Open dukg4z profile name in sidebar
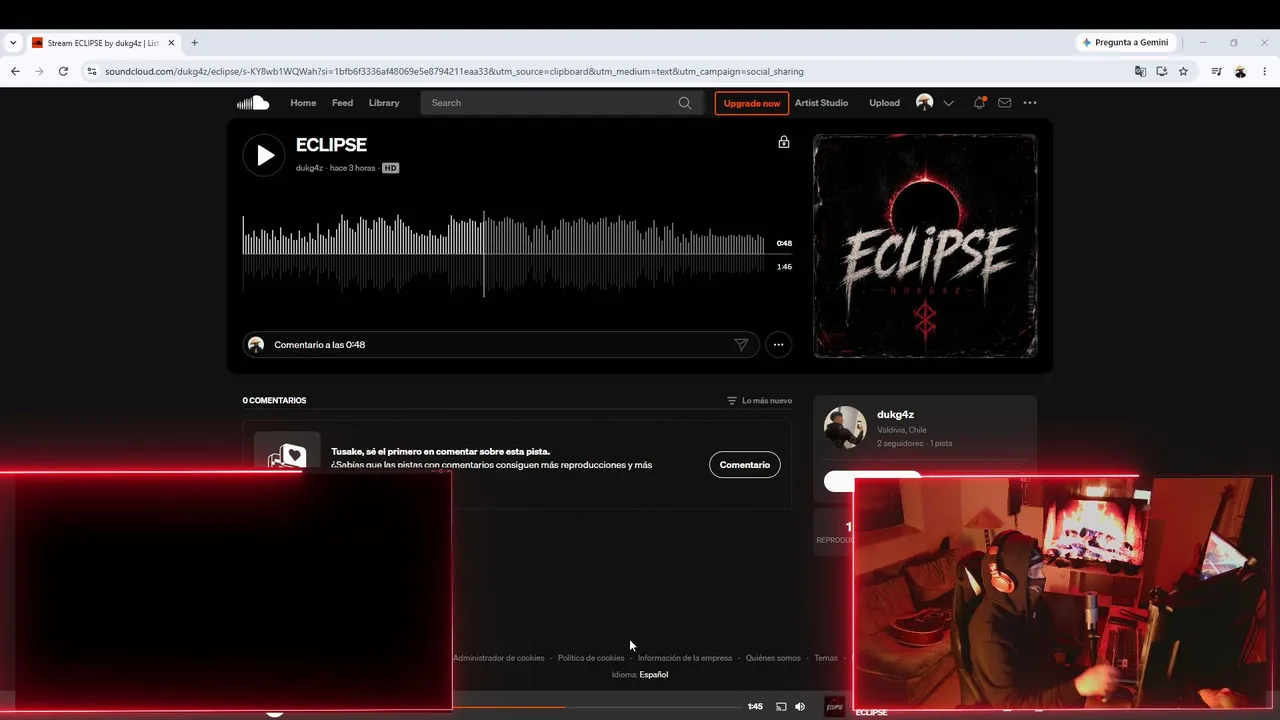 (895, 414)
